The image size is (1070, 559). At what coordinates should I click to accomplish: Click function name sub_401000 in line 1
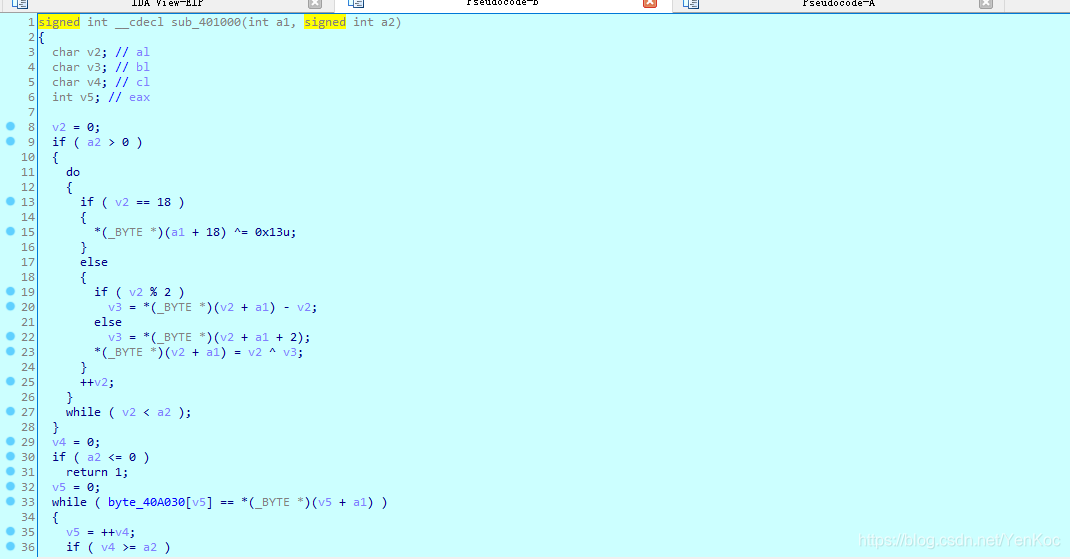[x=205, y=22]
